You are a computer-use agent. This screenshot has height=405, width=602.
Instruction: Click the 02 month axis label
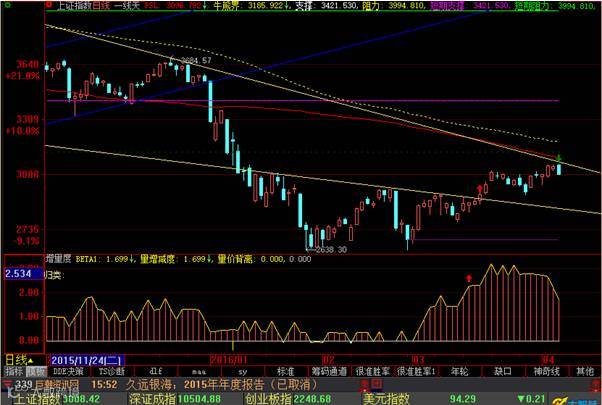(328, 360)
